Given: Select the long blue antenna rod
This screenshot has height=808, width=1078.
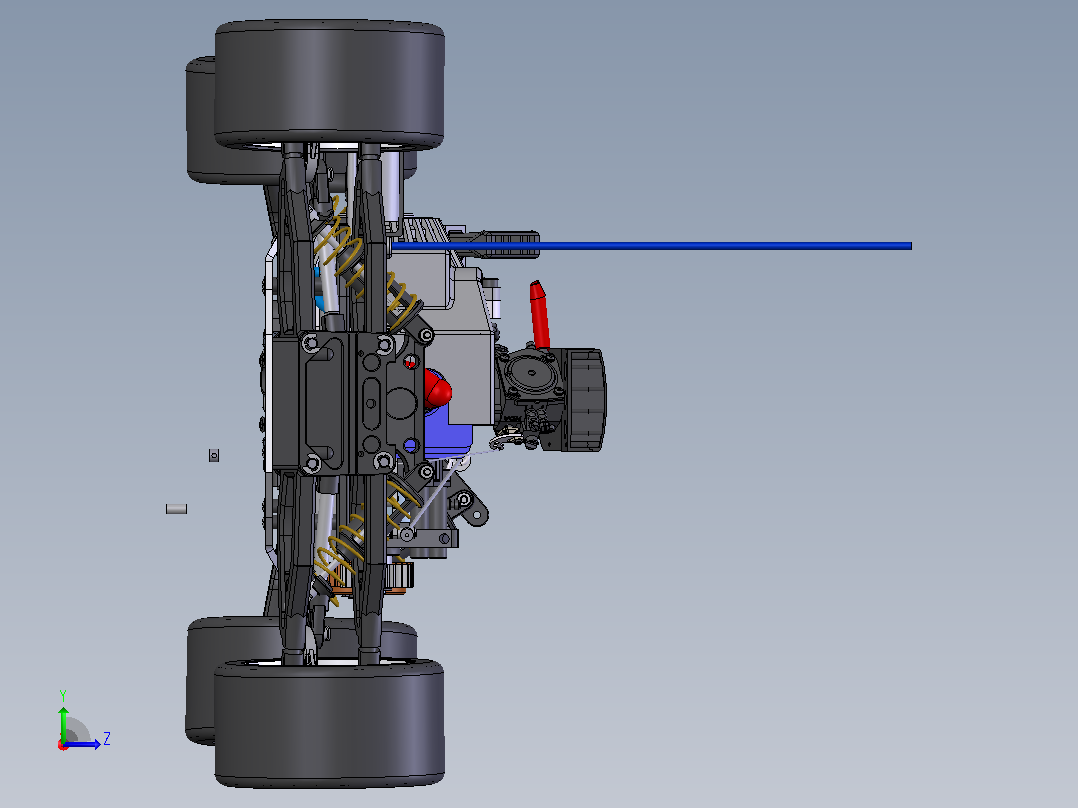Looking at the screenshot, I should tap(651, 245).
